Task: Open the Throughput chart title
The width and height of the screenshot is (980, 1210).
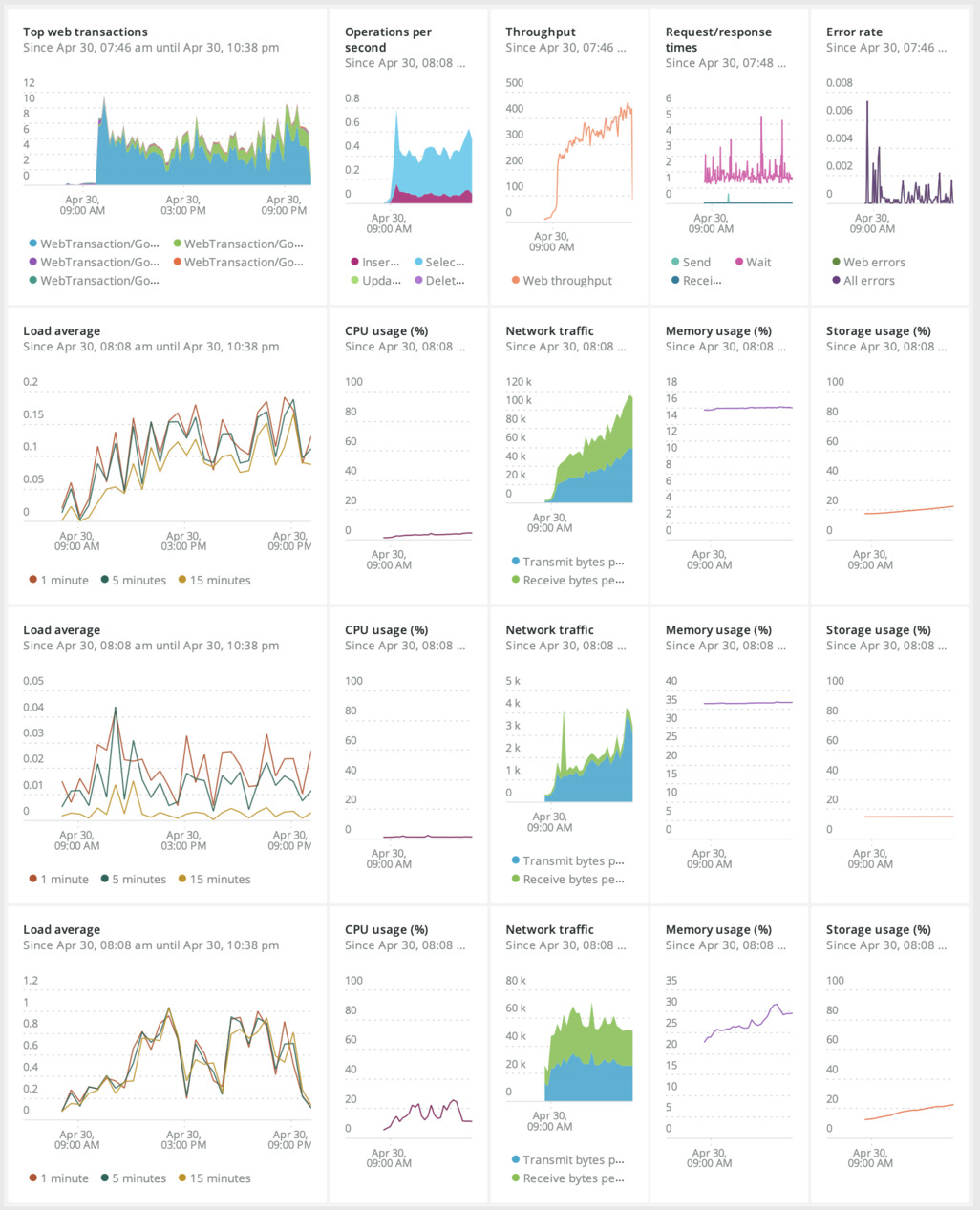Action: (x=541, y=32)
